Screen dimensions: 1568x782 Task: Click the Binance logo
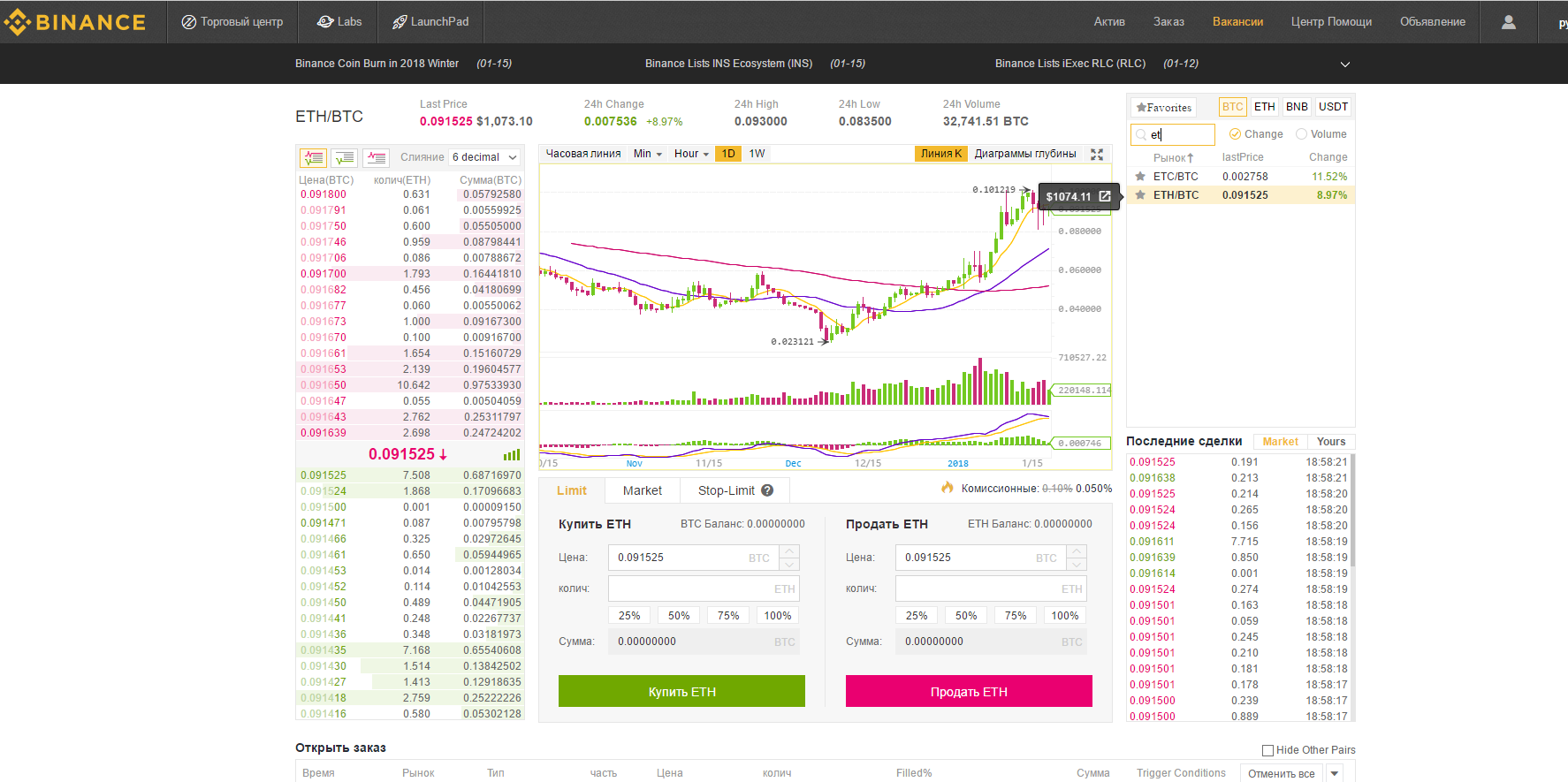pyautogui.click(x=74, y=22)
